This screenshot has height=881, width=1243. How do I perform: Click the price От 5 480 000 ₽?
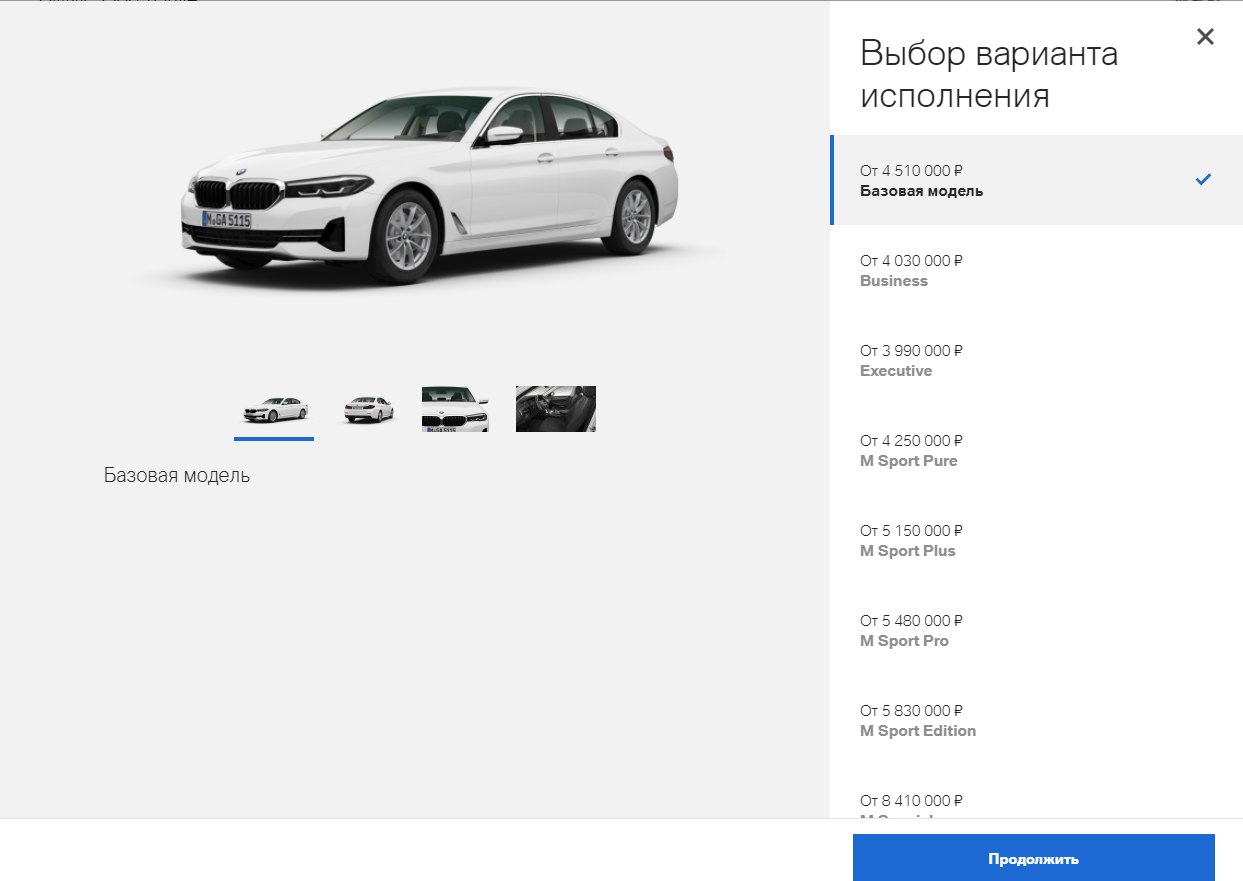click(911, 621)
